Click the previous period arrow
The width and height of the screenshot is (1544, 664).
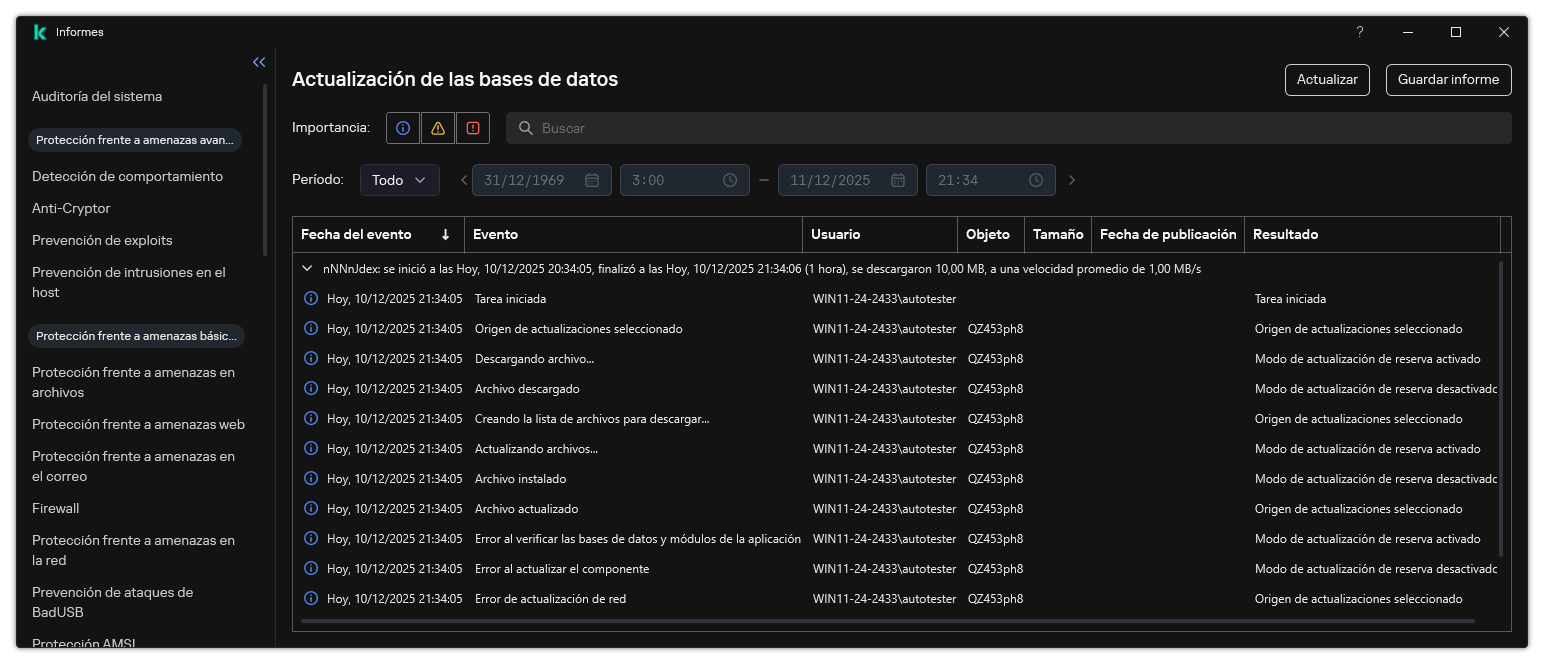(x=464, y=180)
